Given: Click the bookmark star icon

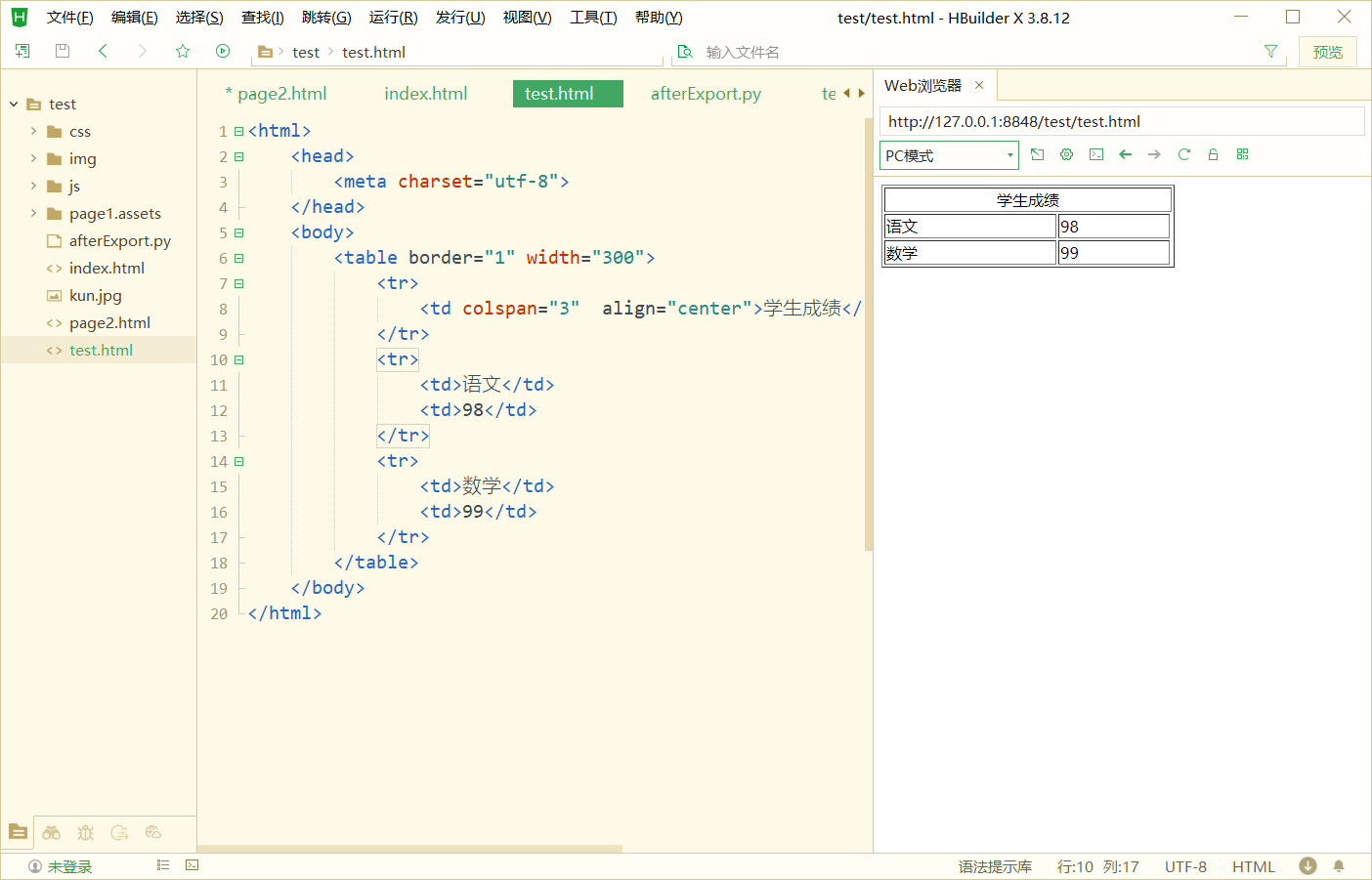Looking at the screenshot, I should coord(183,51).
